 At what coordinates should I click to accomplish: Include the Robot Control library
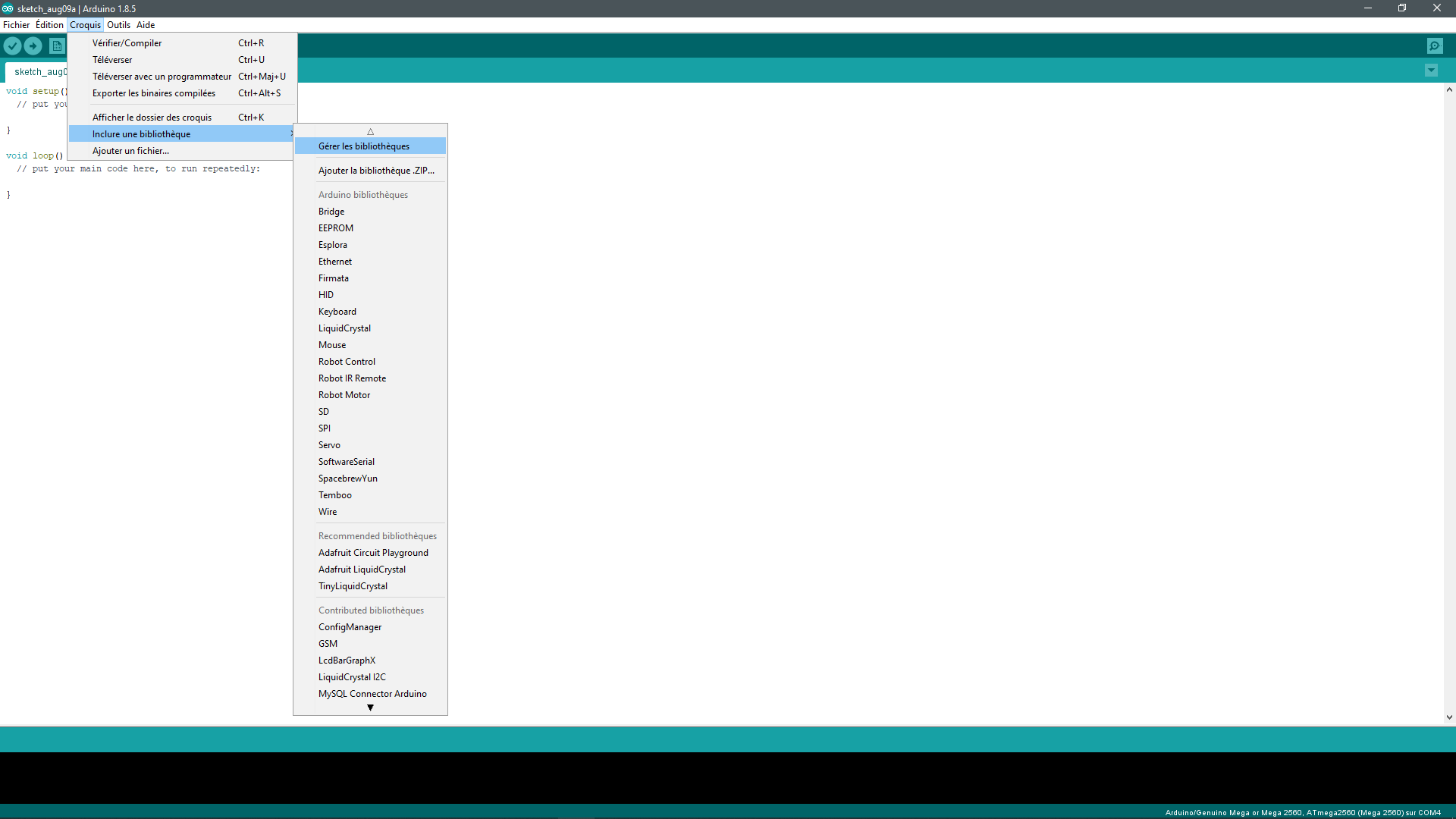tap(370, 362)
